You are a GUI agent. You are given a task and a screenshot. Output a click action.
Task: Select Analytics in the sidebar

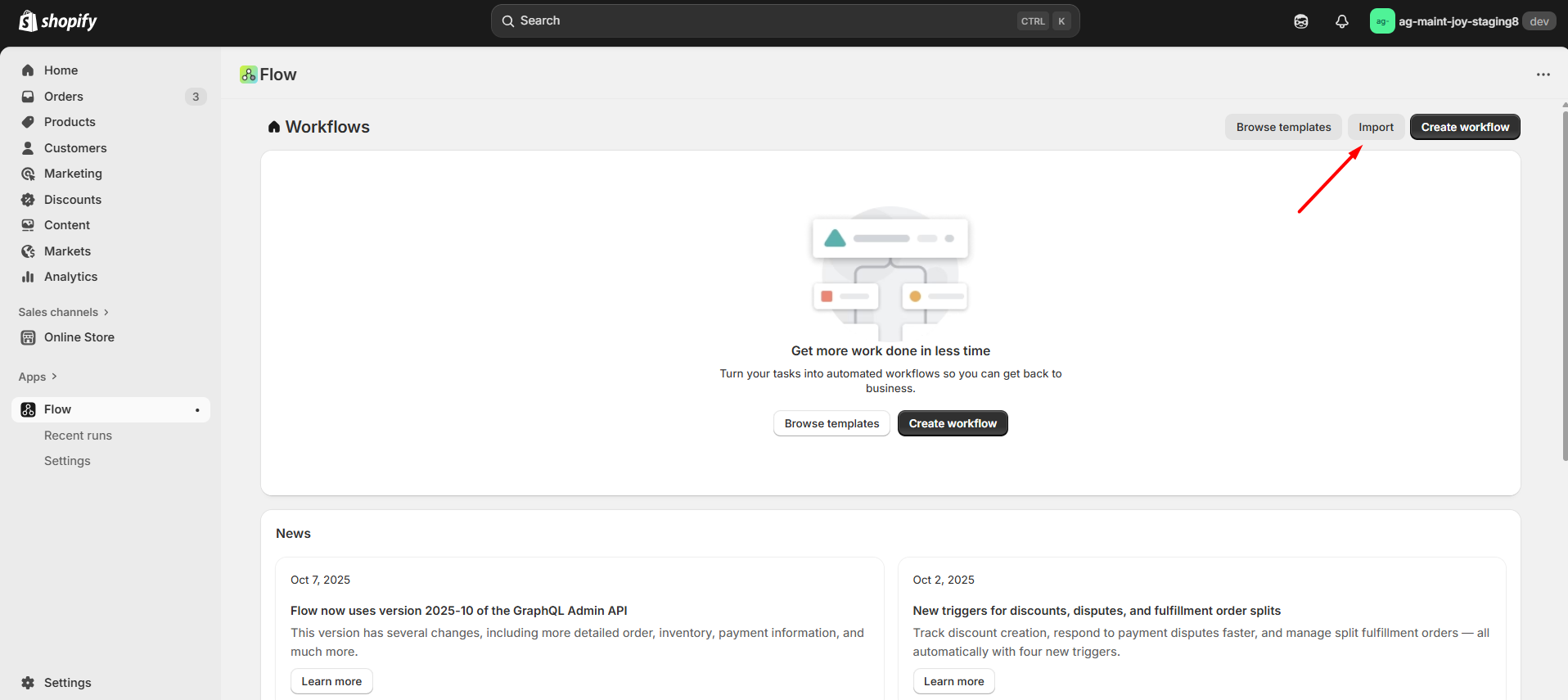coord(70,277)
